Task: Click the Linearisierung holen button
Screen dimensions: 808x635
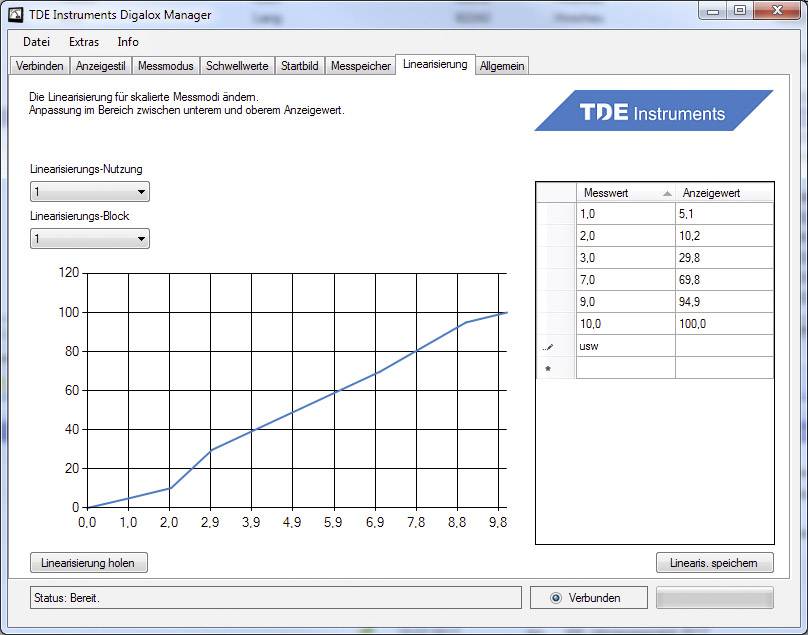Action: tap(88, 562)
